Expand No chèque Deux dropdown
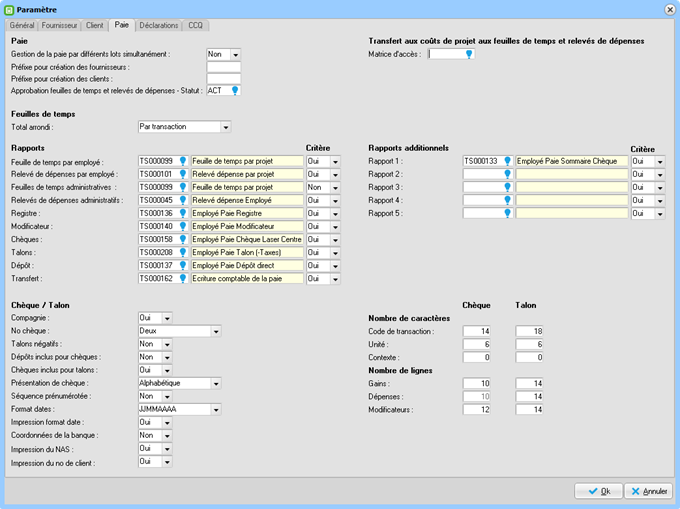Viewport: 680px width, 509px height. 216,331
